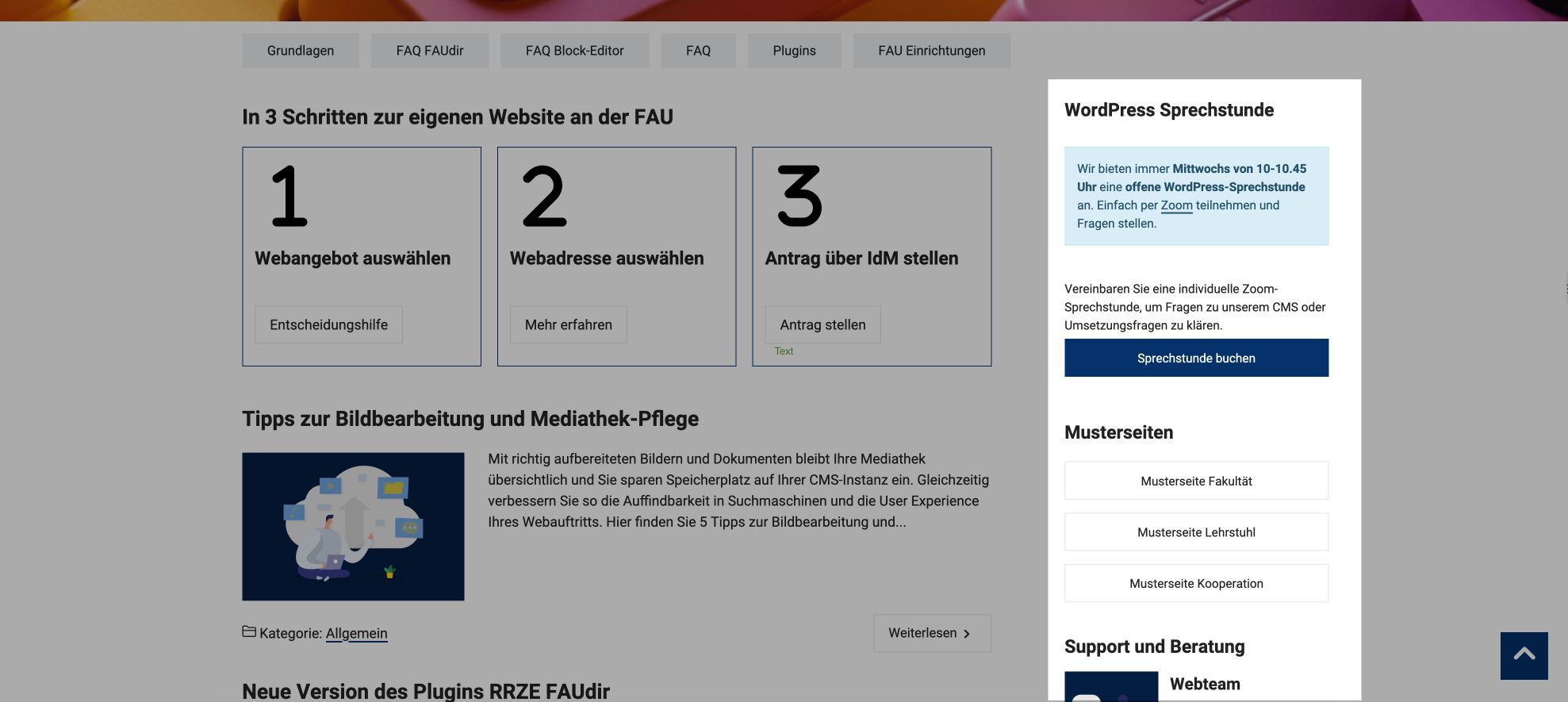Go to the Plugins tab

point(794,51)
